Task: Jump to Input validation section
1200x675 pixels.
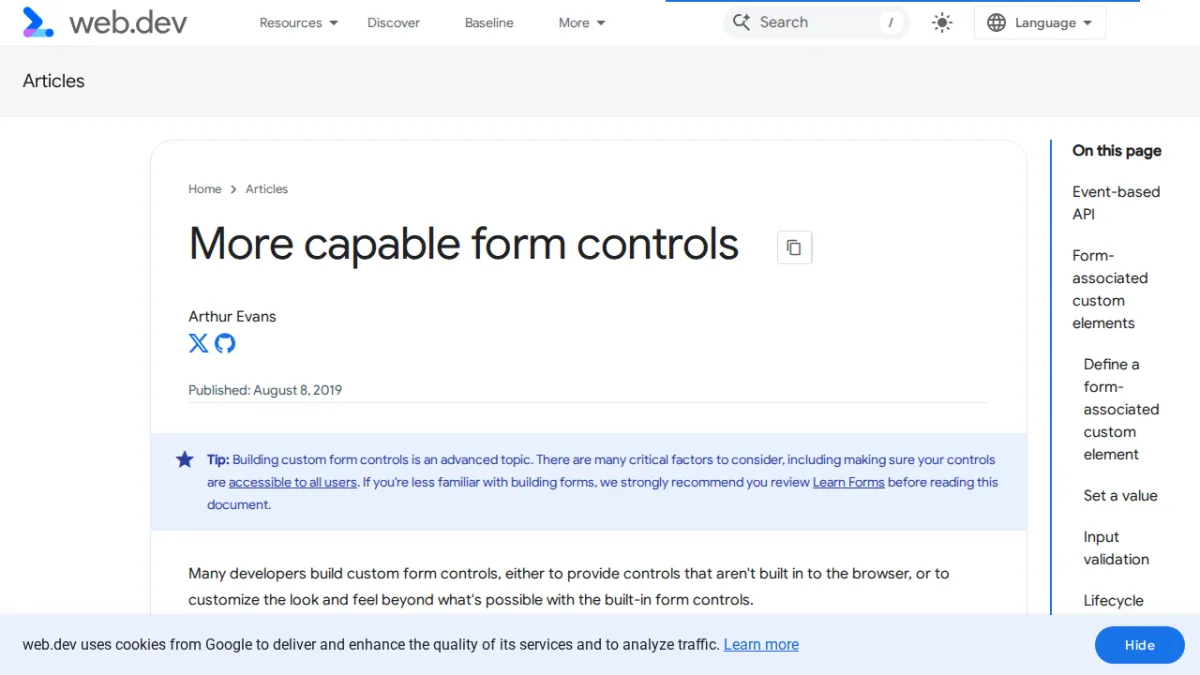Action: click(1116, 548)
